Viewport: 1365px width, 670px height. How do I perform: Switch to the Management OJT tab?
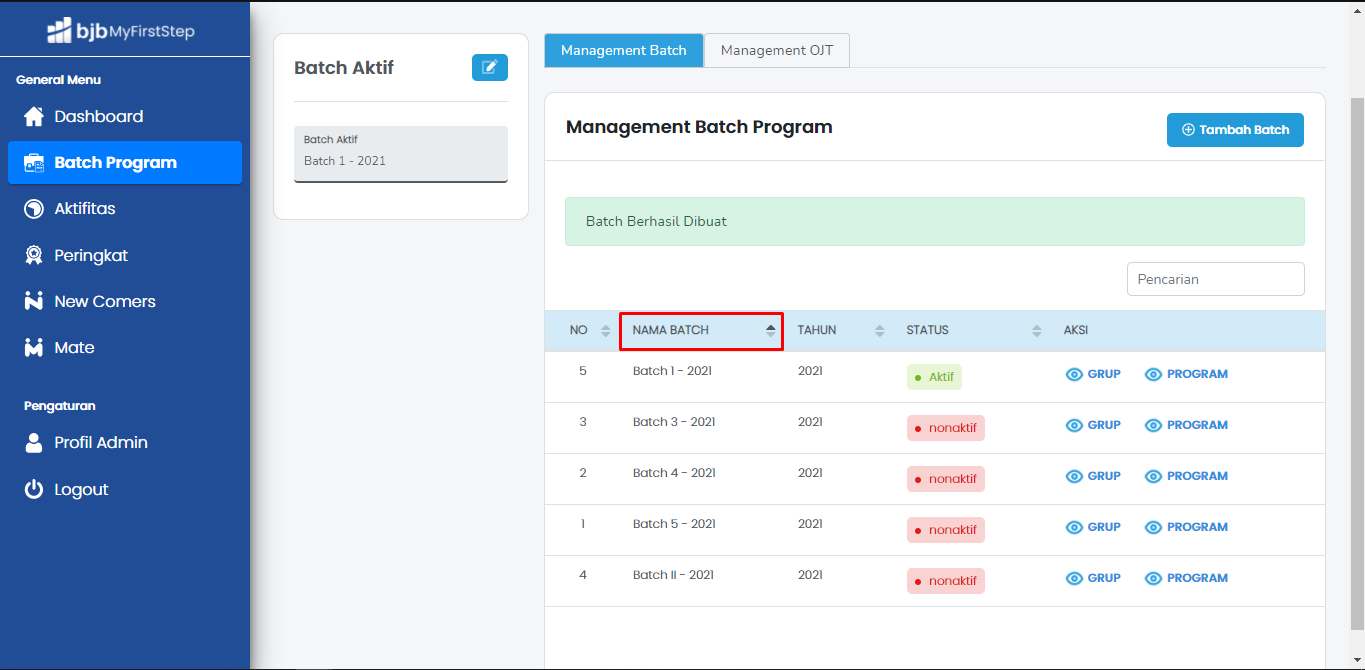pyautogui.click(x=777, y=51)
